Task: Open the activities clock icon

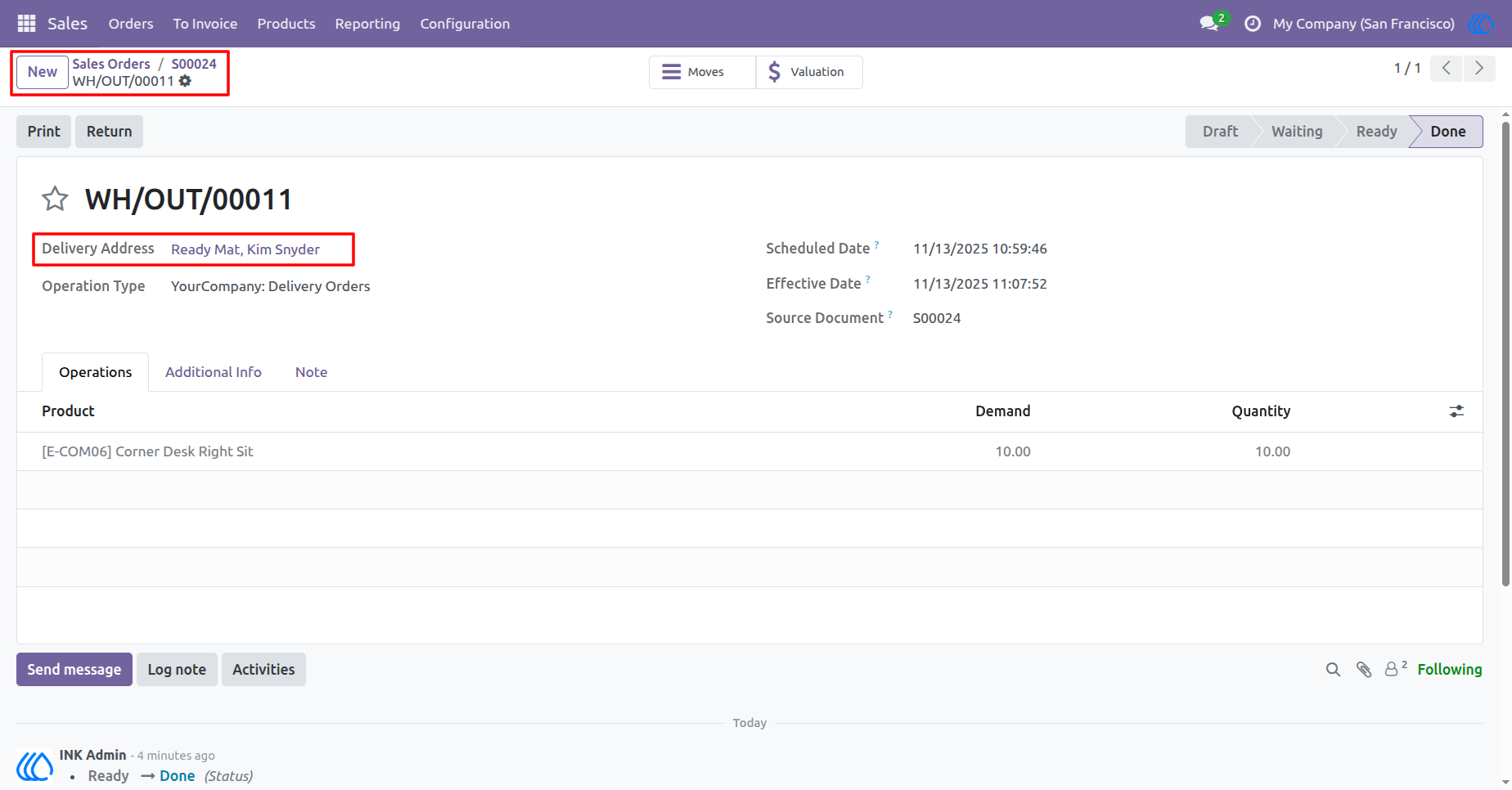Action: pyautogui.click(x=1252, y=24)
